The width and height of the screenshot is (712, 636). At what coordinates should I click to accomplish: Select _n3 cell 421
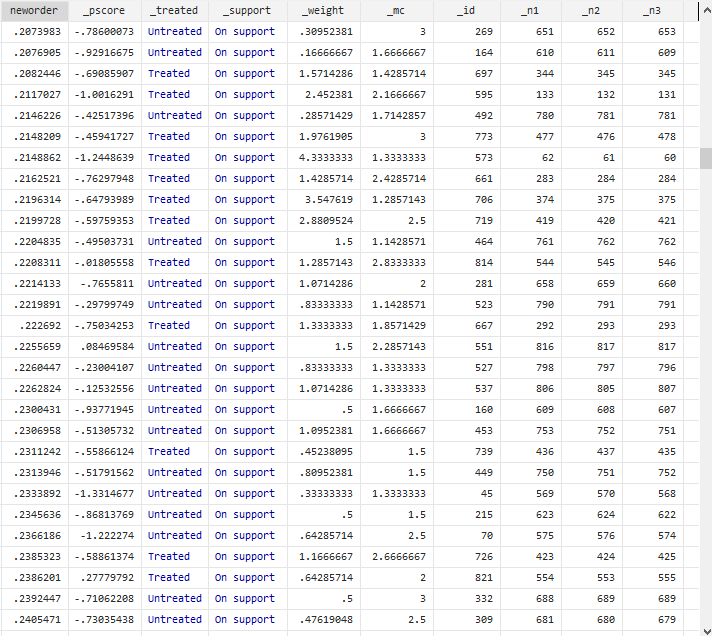tap(653, 221)
